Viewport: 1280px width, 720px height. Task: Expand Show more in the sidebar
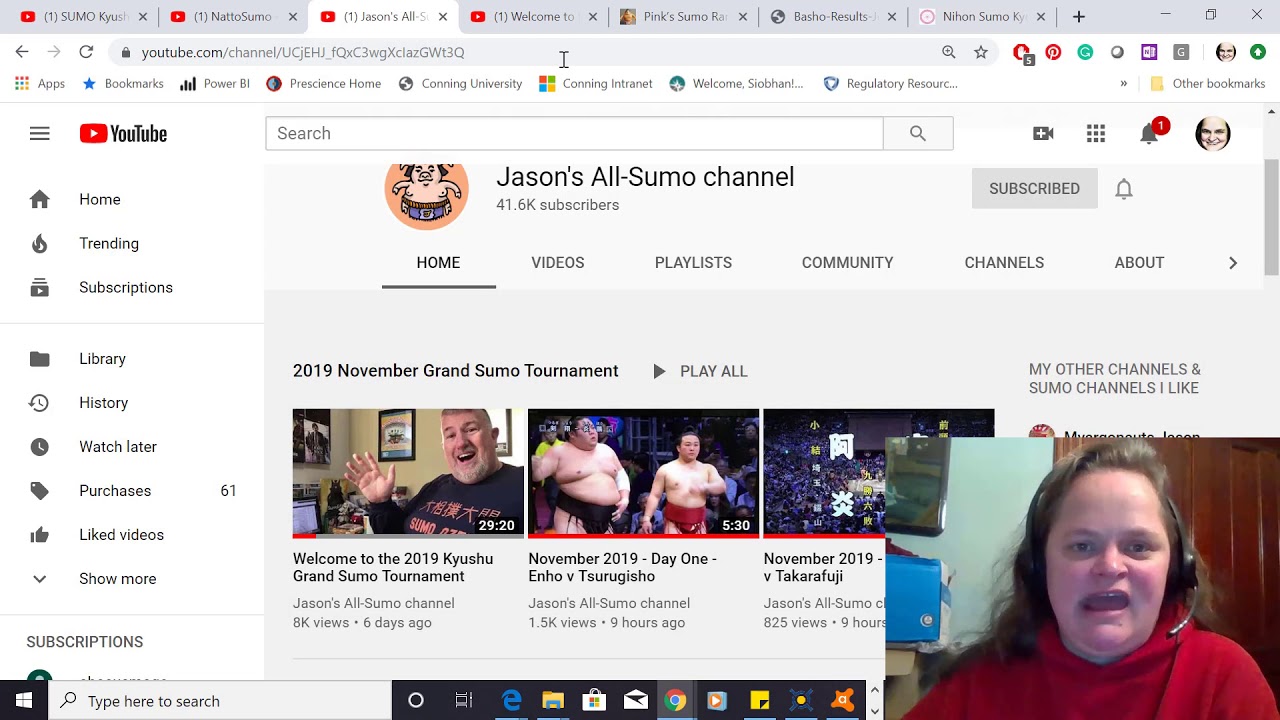point(117,579)
